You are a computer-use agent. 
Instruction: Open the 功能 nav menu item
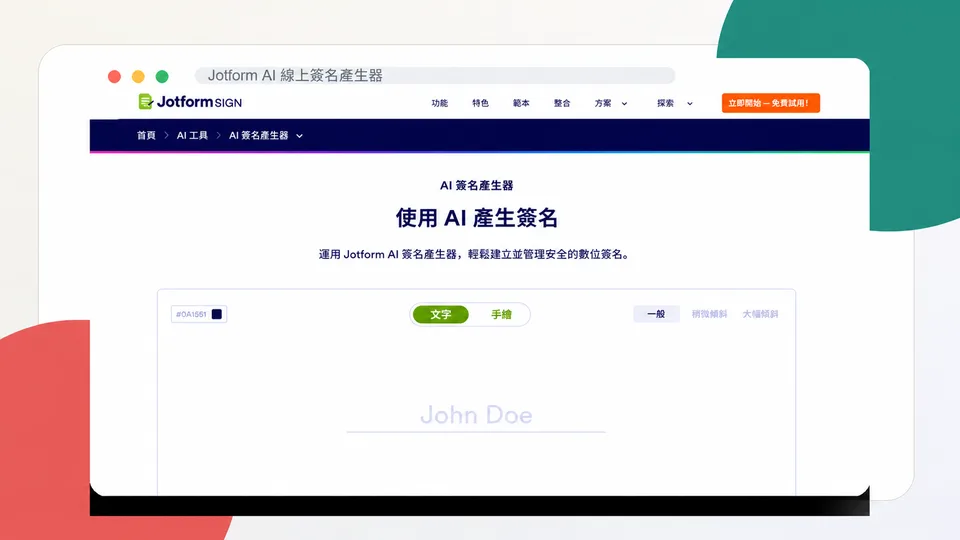(x=440, y=103)
